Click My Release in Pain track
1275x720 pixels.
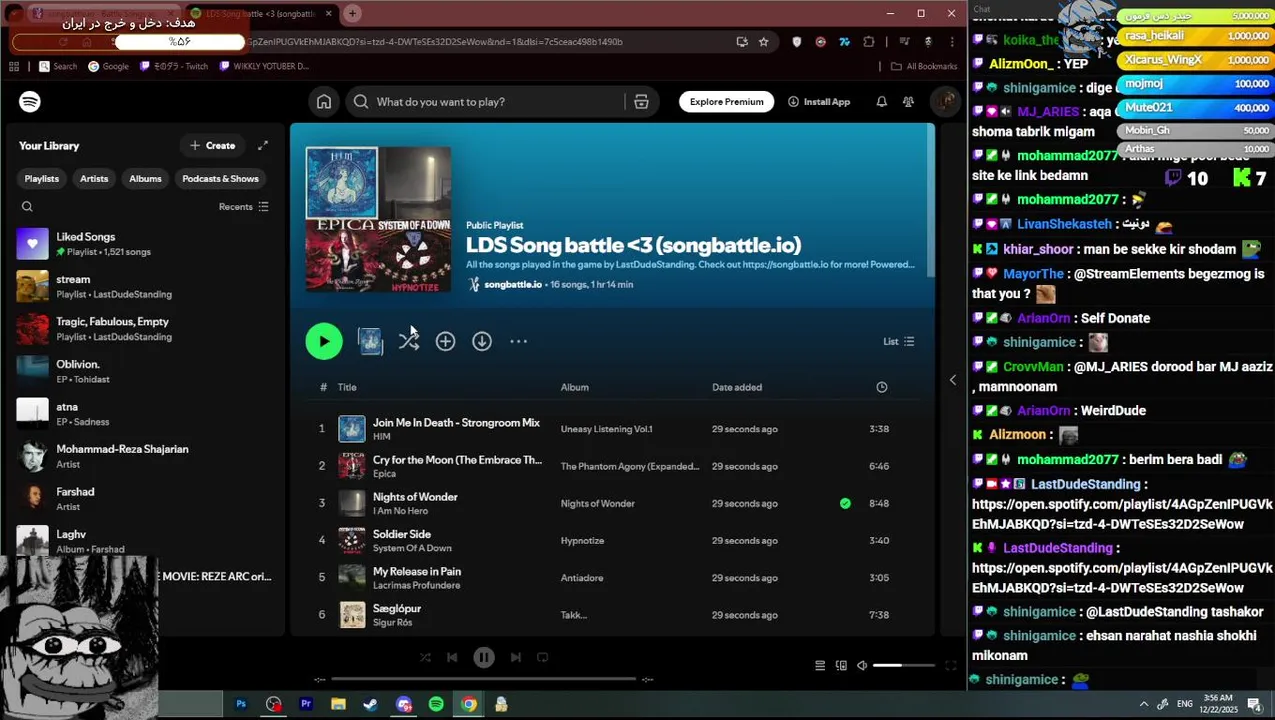coord(417,571)
